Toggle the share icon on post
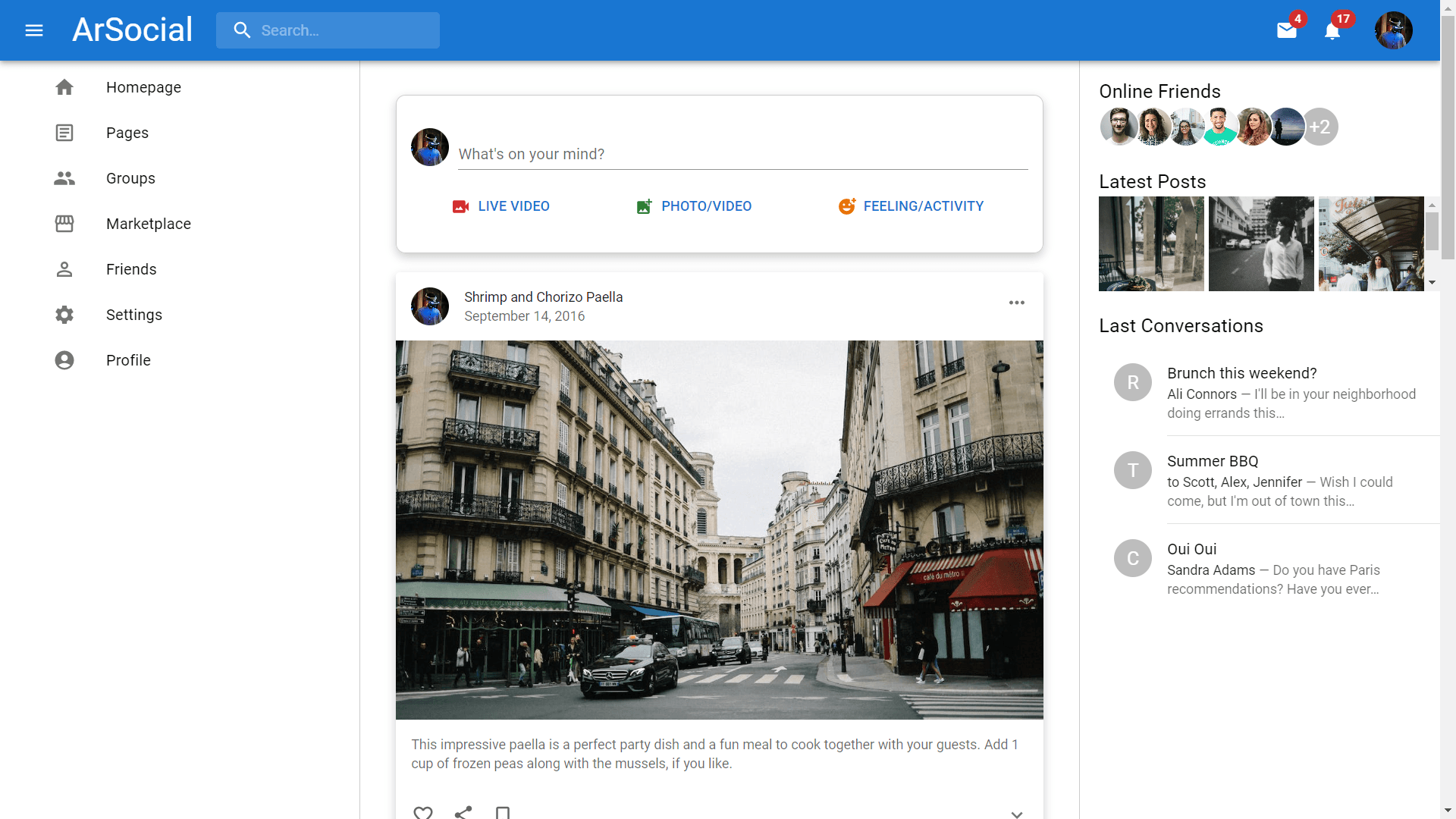Image resolution: width=1456 pixels, height=819 pixels. tap(462, 810)
